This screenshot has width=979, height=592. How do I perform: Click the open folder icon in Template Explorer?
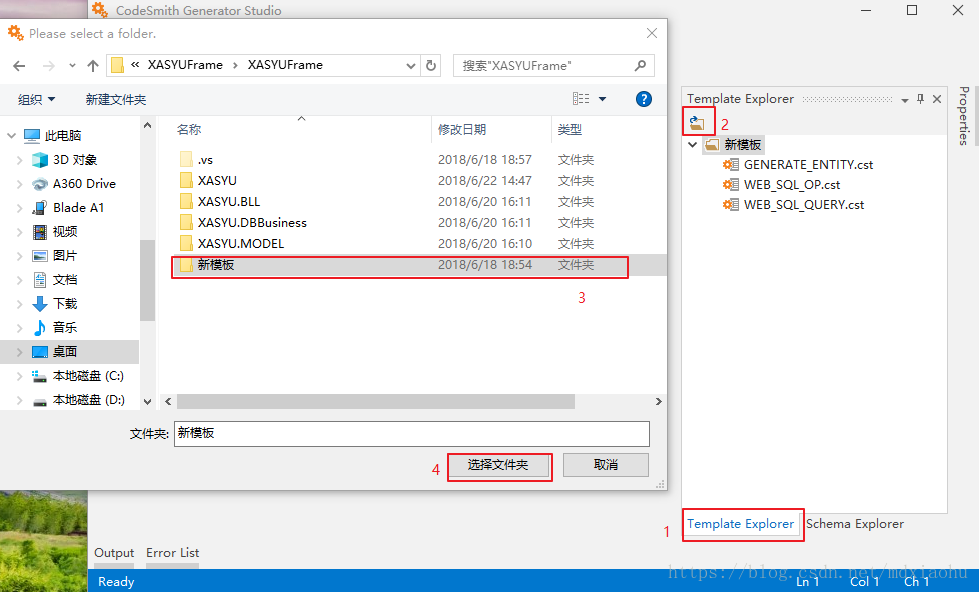click(697, 122)
